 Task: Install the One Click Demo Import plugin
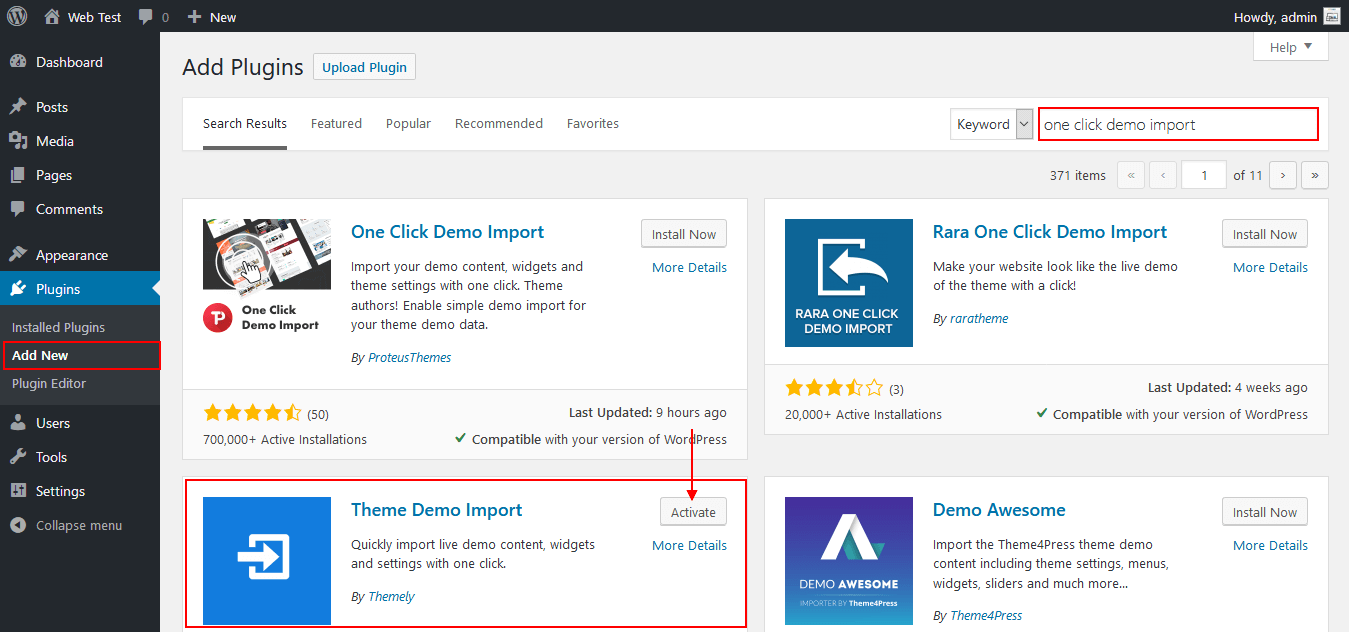coord(684,234)
